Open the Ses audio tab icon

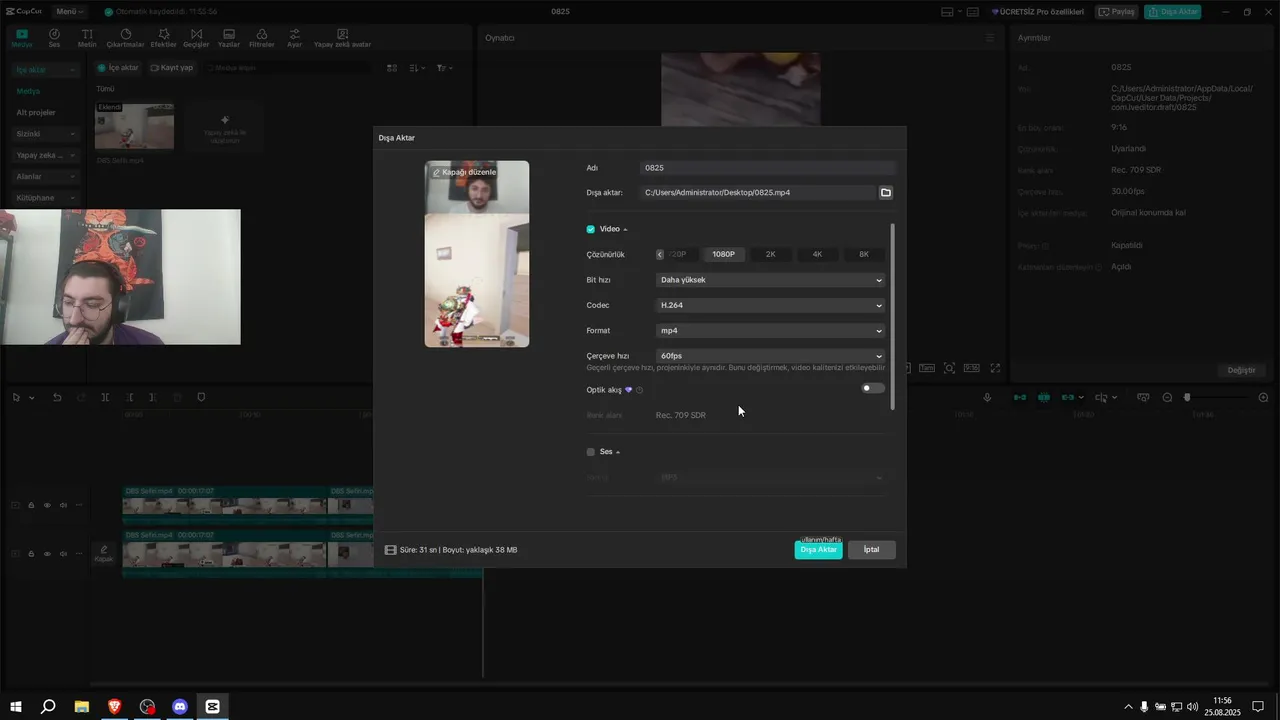54,38
